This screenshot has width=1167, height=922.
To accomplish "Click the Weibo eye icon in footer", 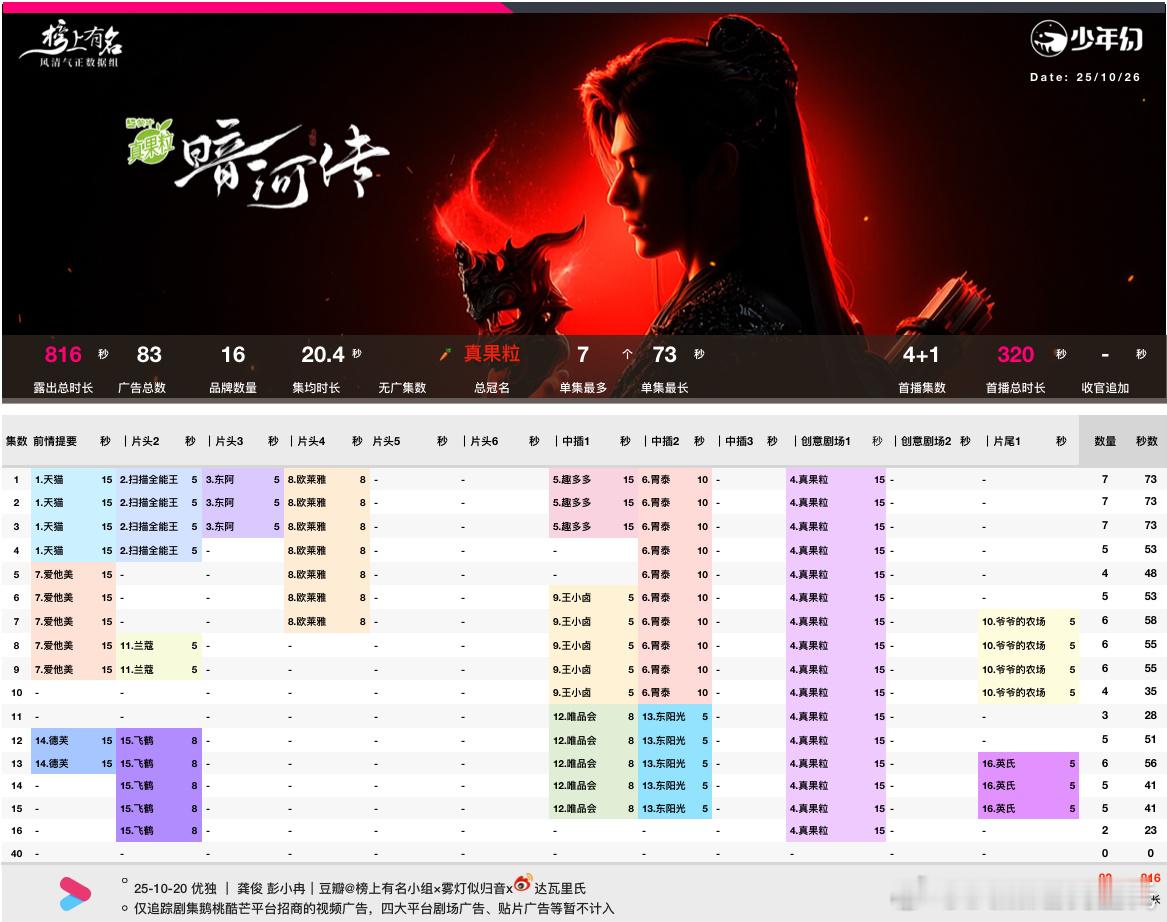I will 522,883.
